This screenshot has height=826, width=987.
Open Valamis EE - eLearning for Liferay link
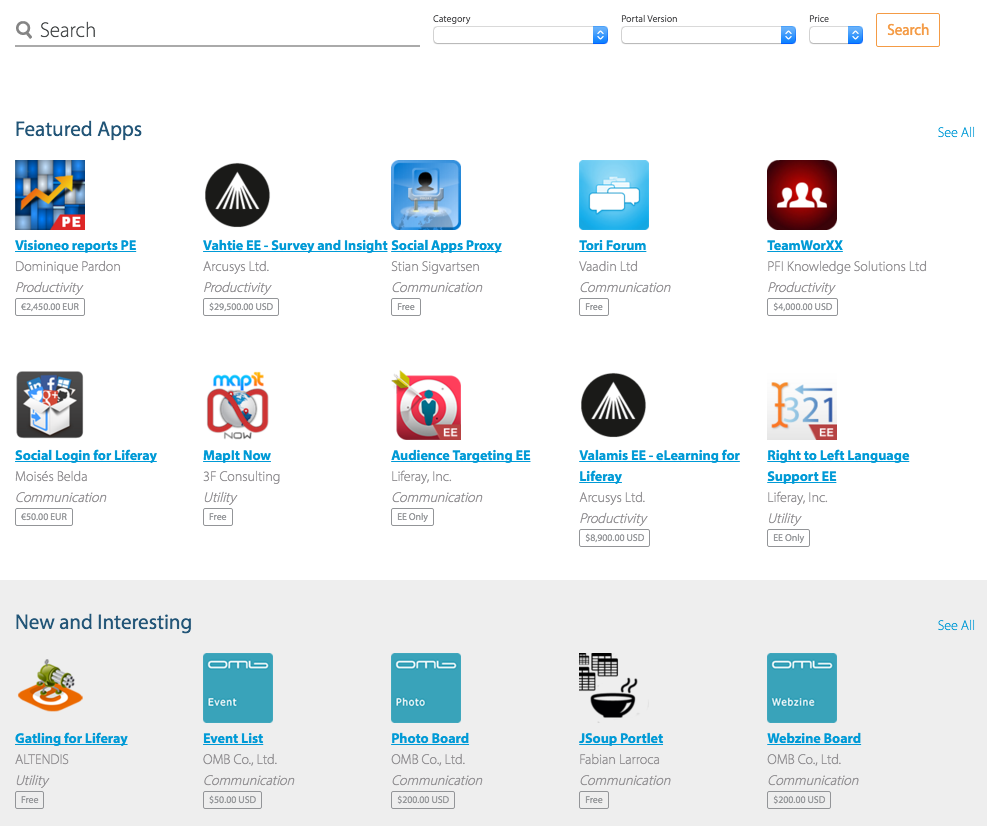click(659, 466)
